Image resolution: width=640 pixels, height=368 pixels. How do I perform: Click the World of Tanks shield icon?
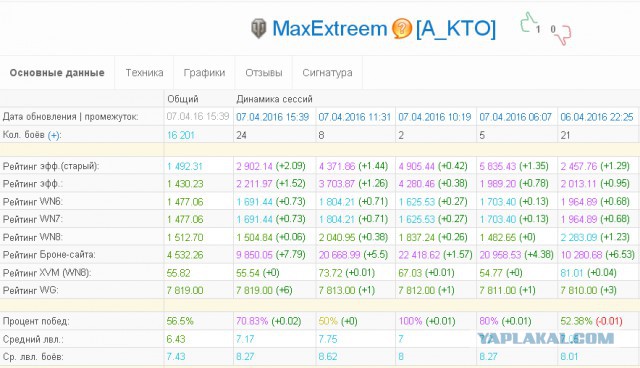click(258, 29)
